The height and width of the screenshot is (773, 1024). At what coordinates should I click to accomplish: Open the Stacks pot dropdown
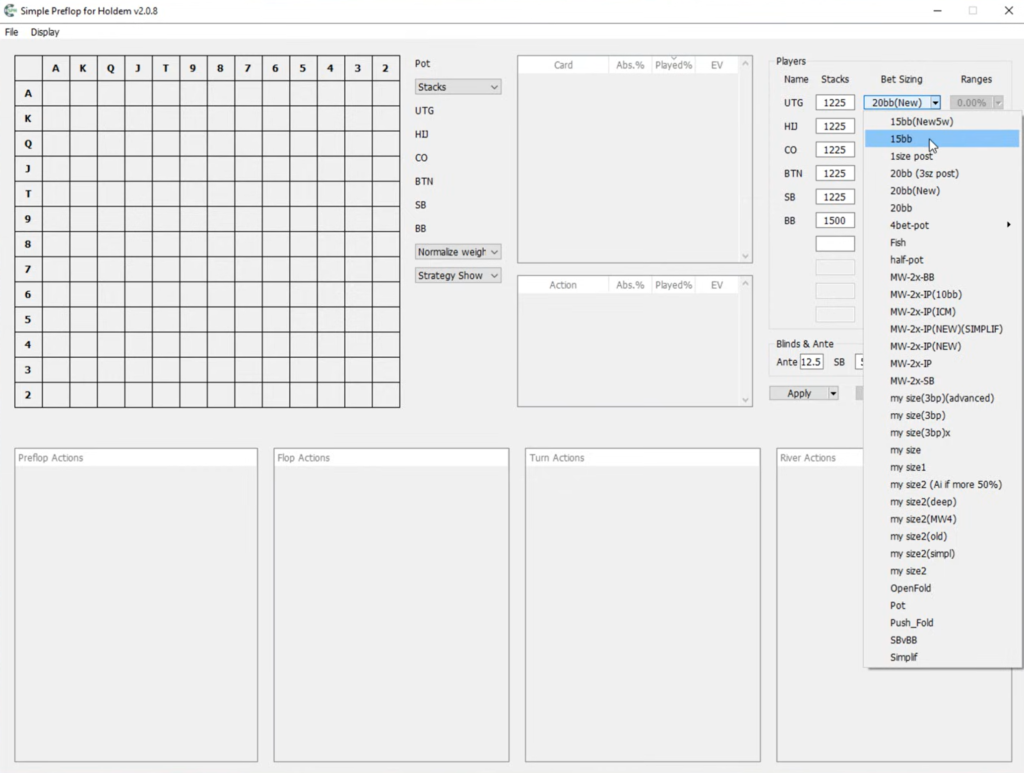coord(458,87)
